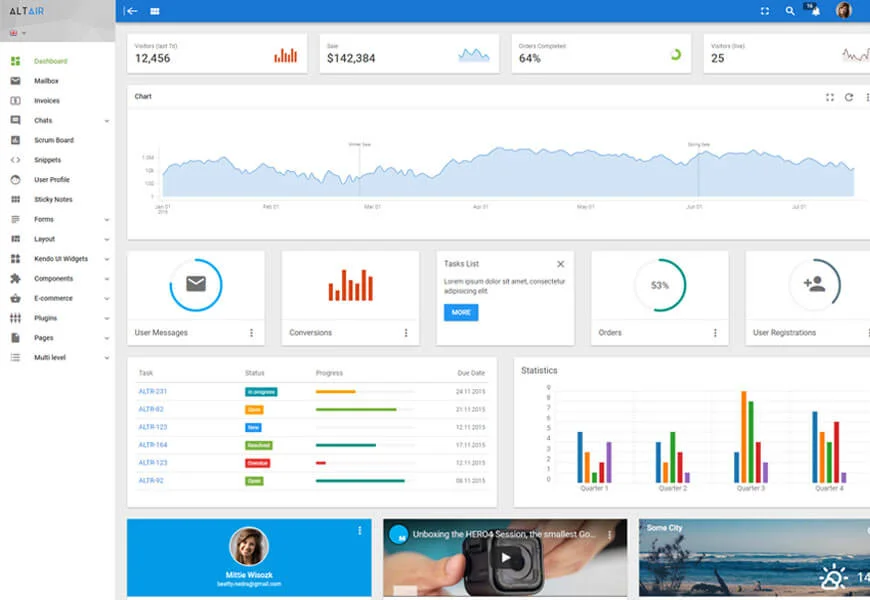Open the apps grid icon in top bar

(x=155, y=11)
